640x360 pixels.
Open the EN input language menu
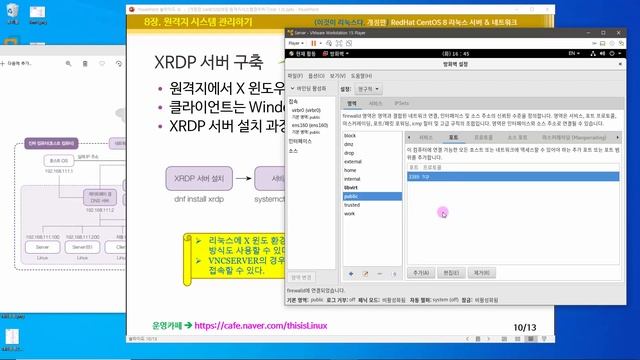click(574, 53)
